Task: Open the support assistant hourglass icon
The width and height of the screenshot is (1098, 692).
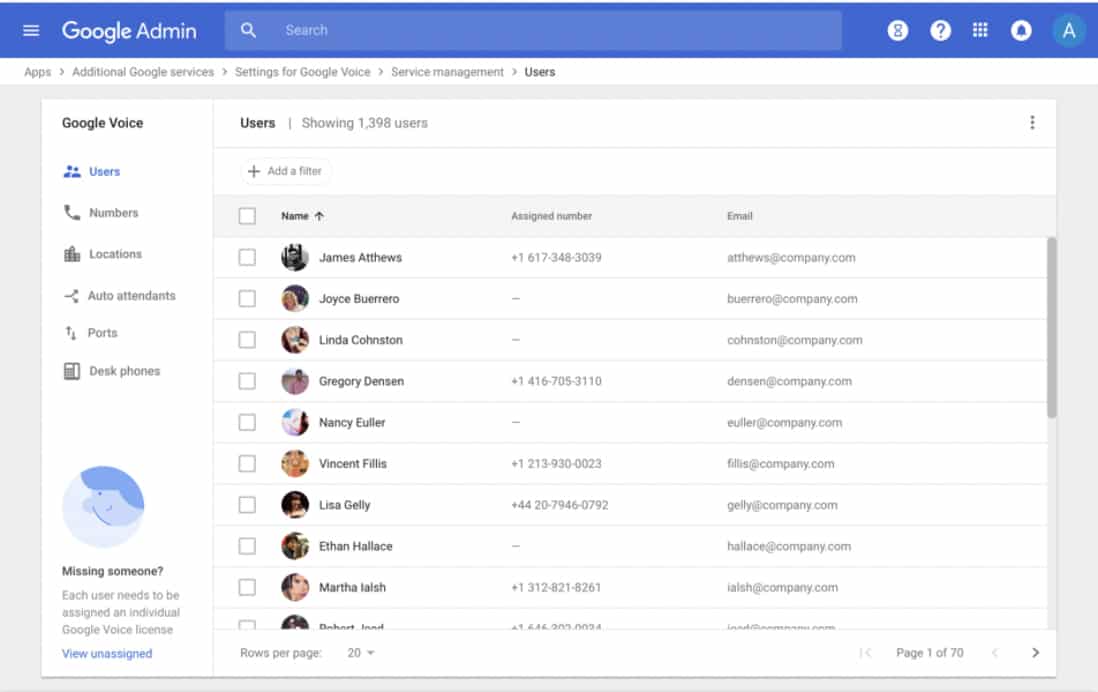Action: 898,30
